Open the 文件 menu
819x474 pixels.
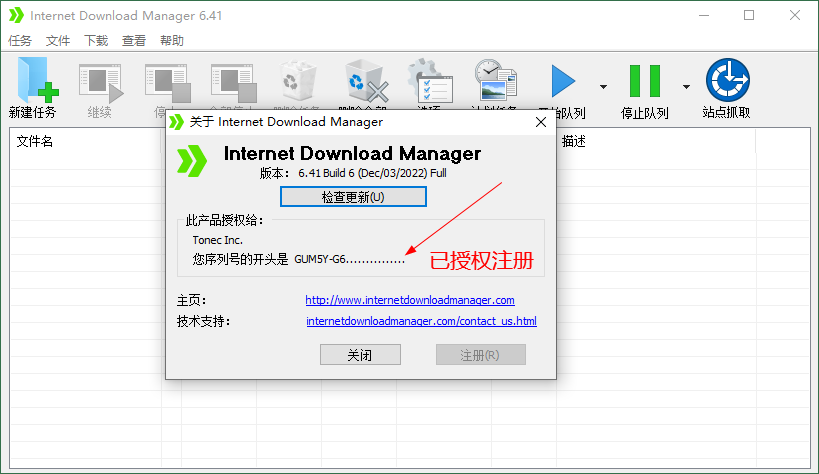click(58, 41)
